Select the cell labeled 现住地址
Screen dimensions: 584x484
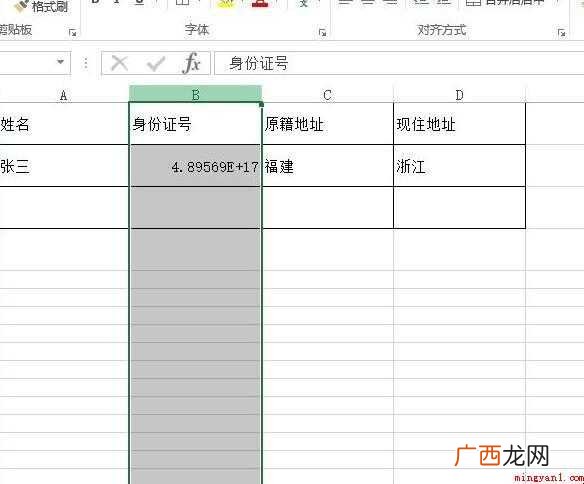coord(460,124)
